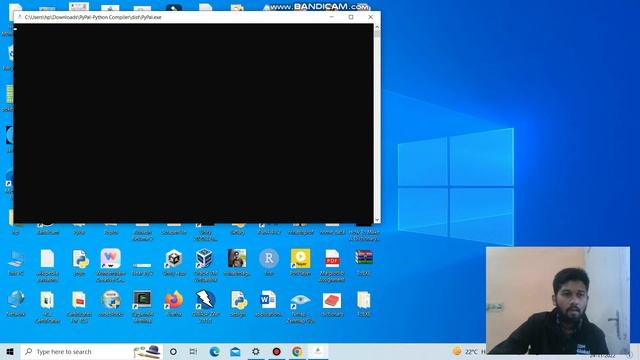Click the console scrollbar down arrow

click(377, 220)
